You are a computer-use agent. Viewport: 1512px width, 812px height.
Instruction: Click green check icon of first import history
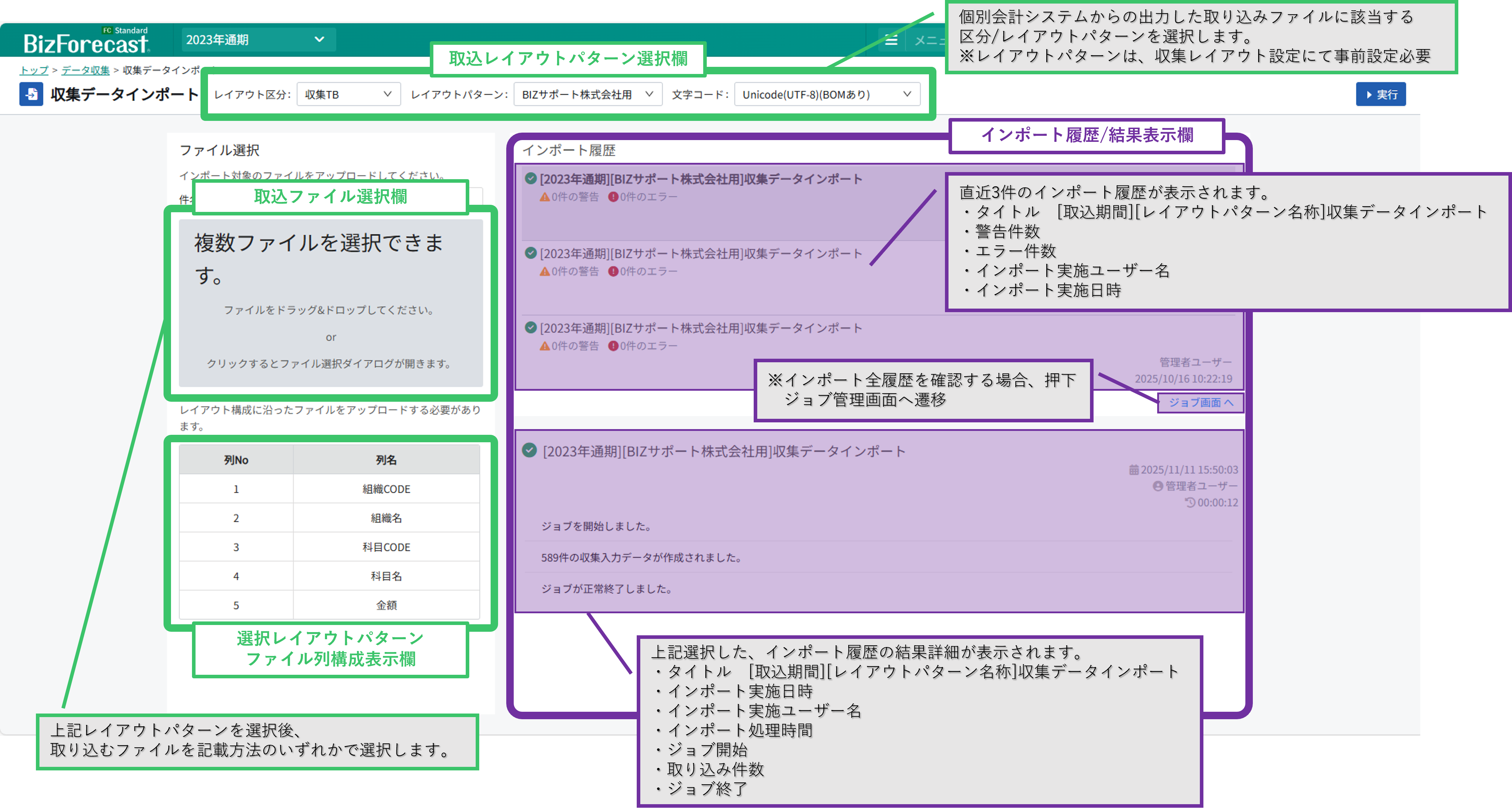pos(531,178)
